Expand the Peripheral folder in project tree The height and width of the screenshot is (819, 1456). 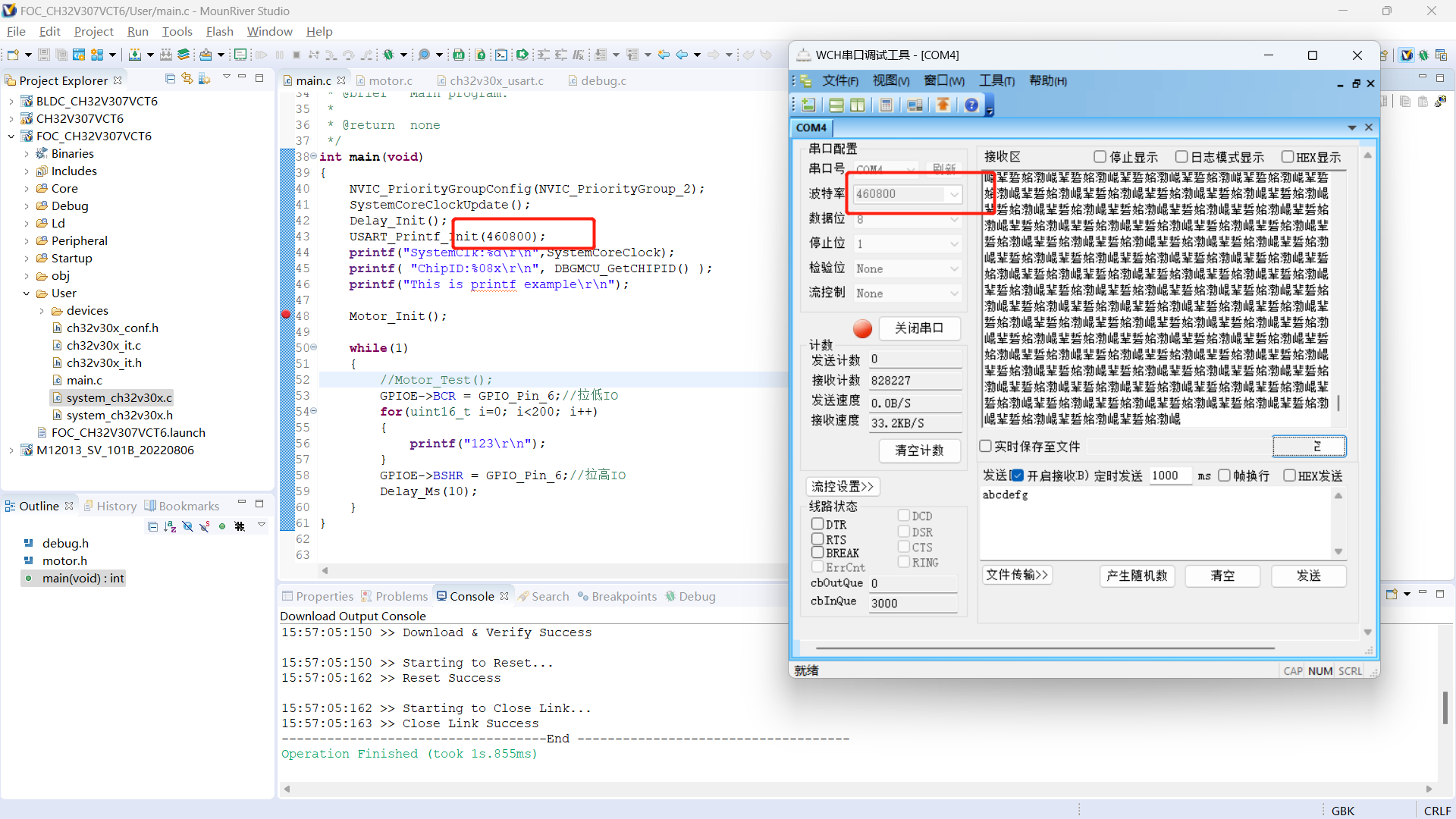[x=27, y=241]
